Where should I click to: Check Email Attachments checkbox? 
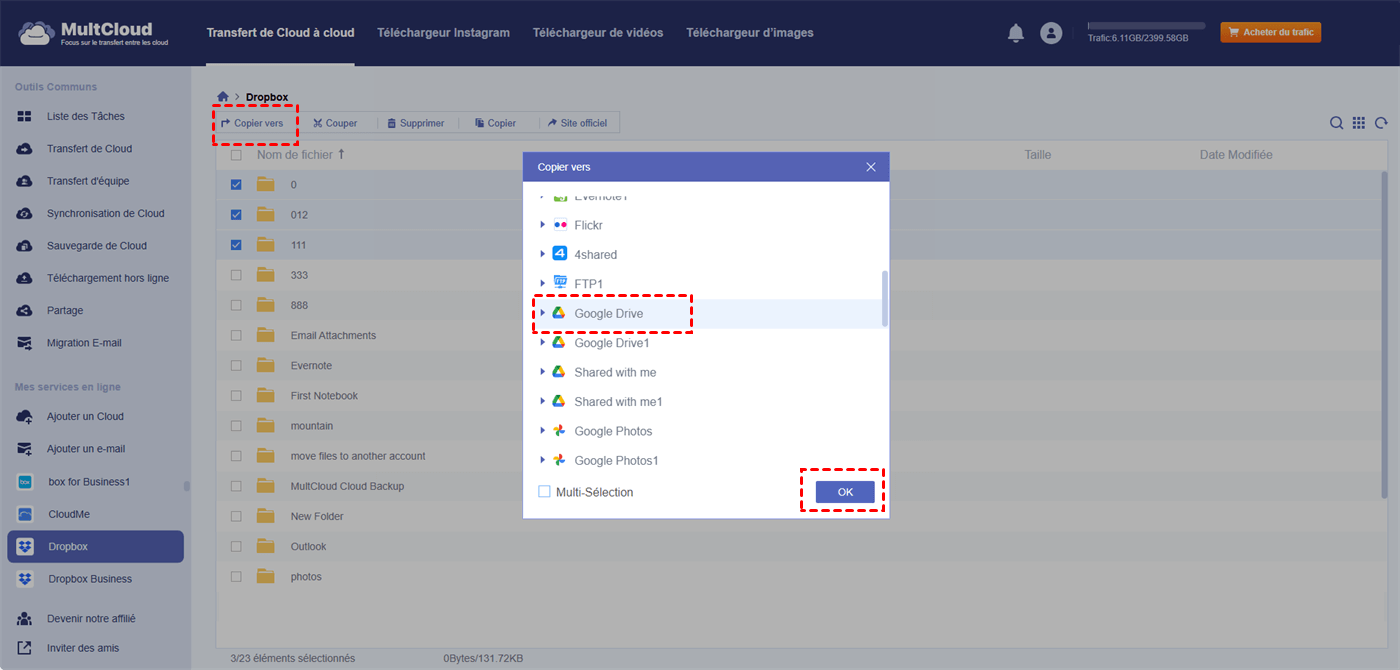[x=236, y=336]
